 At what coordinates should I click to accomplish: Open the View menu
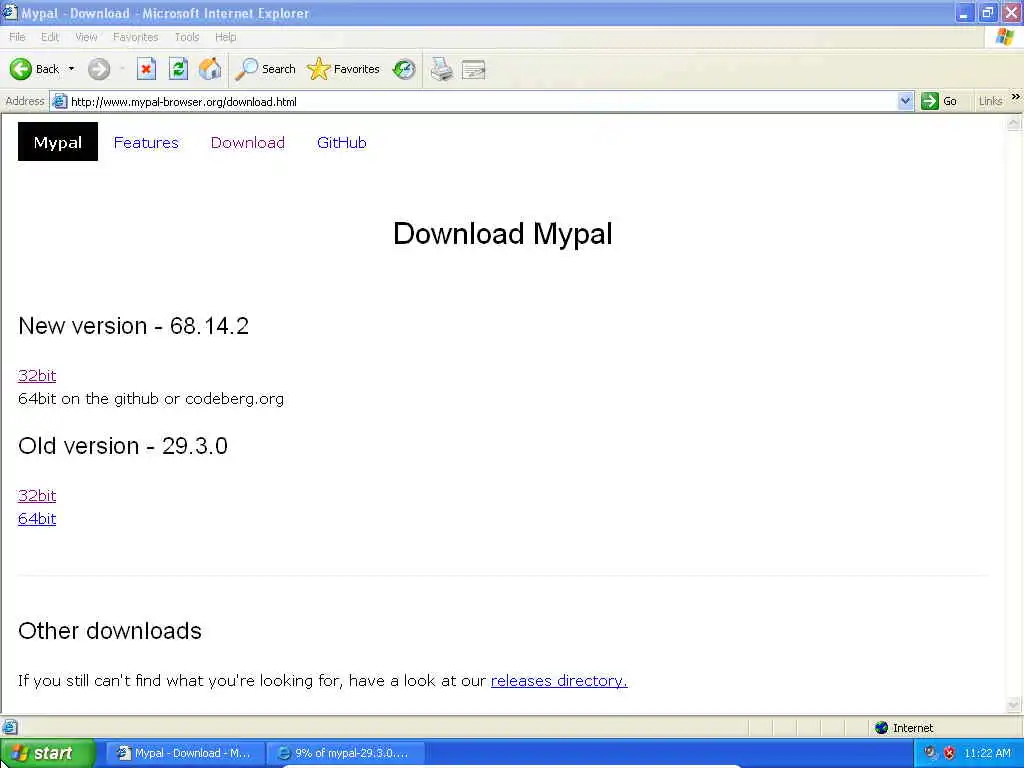pyautogui.click(x=86, y=37)
